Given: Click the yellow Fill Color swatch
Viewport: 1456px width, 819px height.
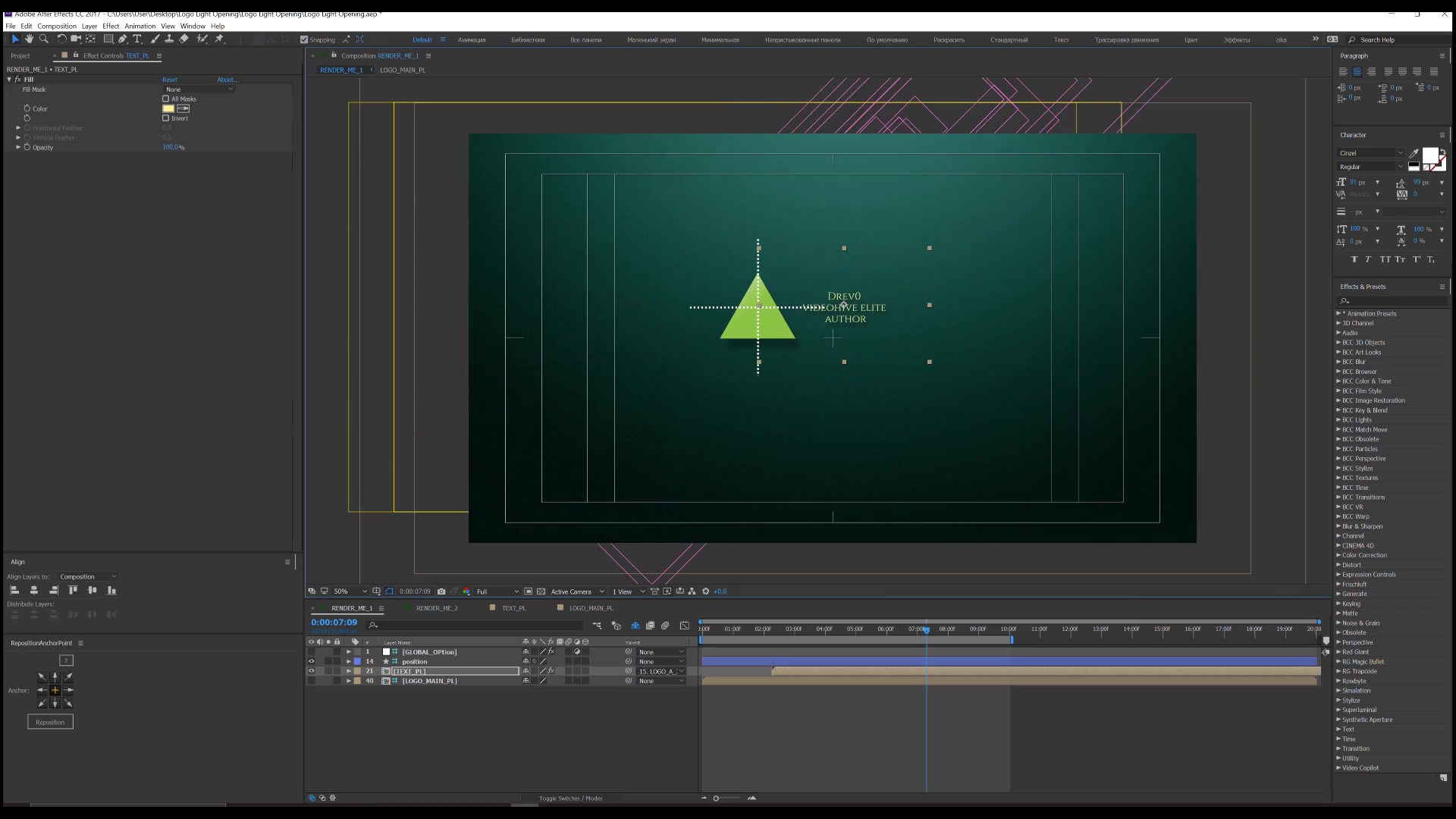Looking at the screenshot, I should pos(168,108).
